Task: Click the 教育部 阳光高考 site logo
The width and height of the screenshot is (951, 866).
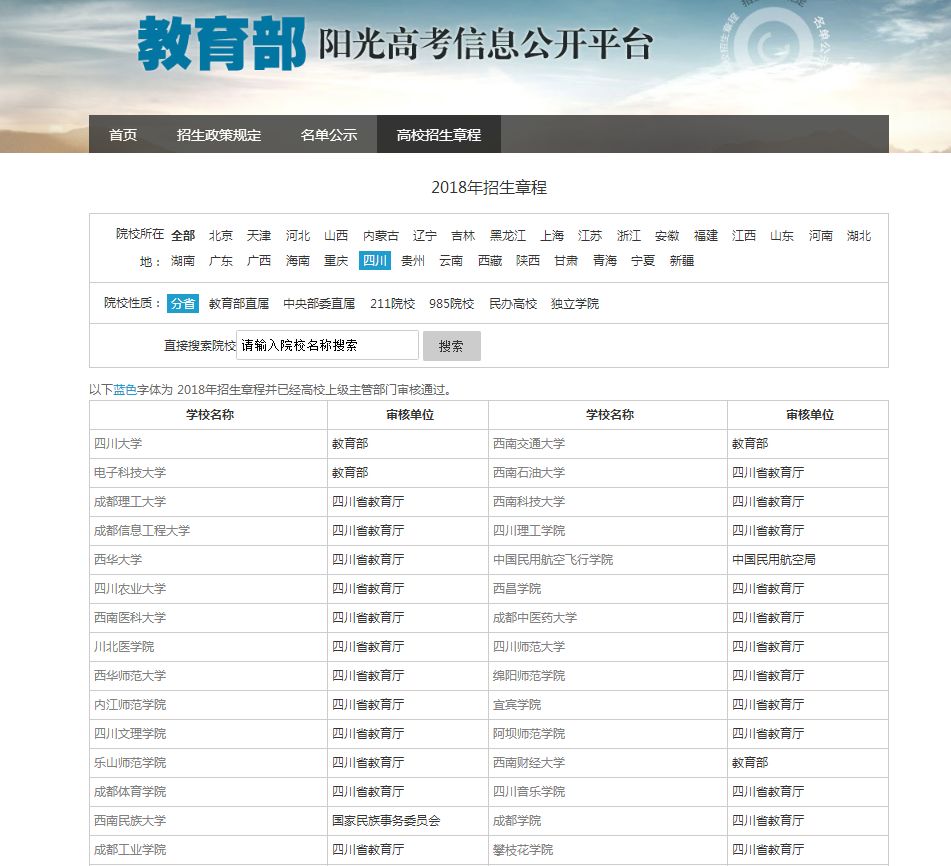Action: coord(395,44)
